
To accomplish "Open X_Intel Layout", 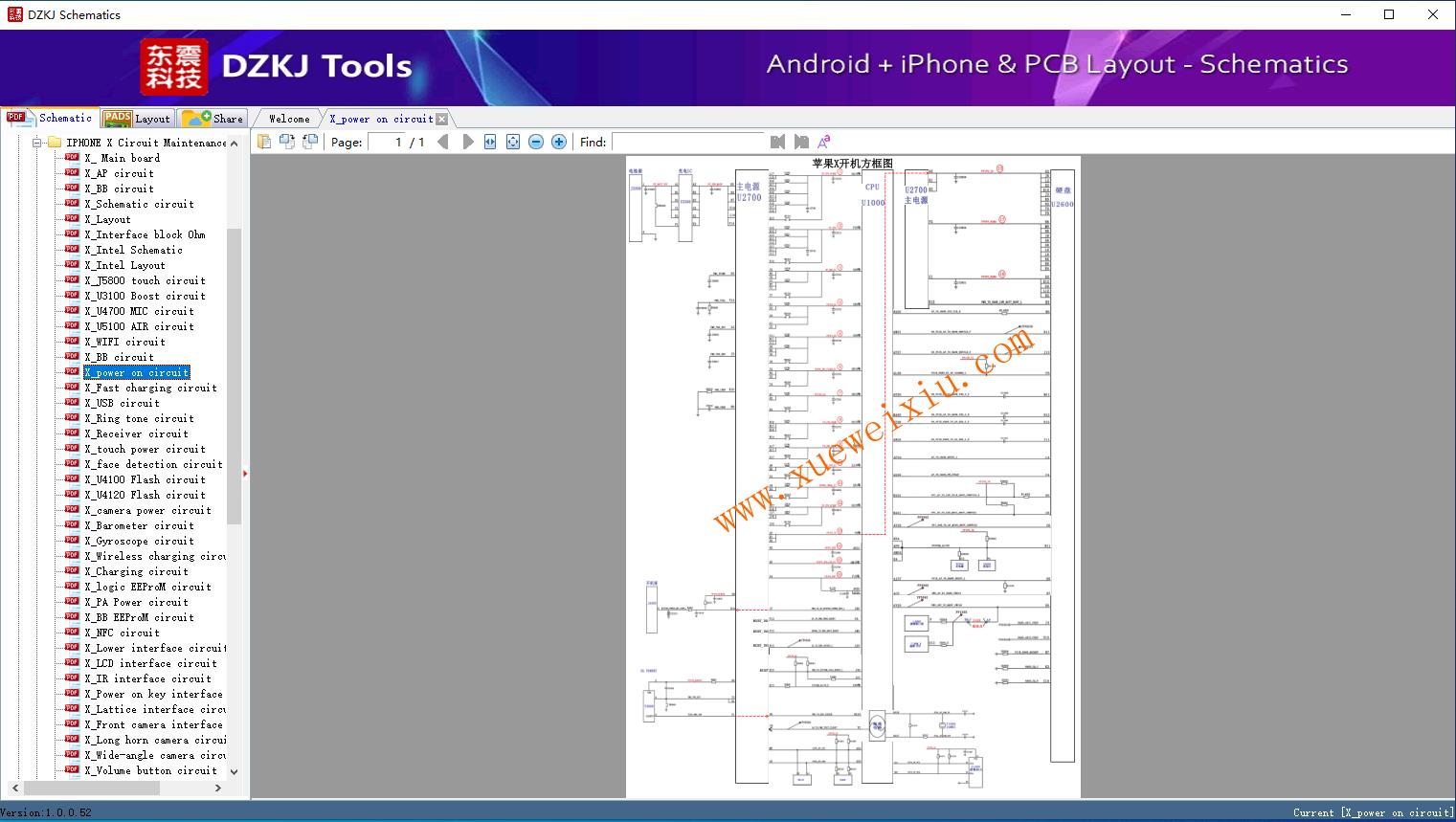I will coord(124,265).
